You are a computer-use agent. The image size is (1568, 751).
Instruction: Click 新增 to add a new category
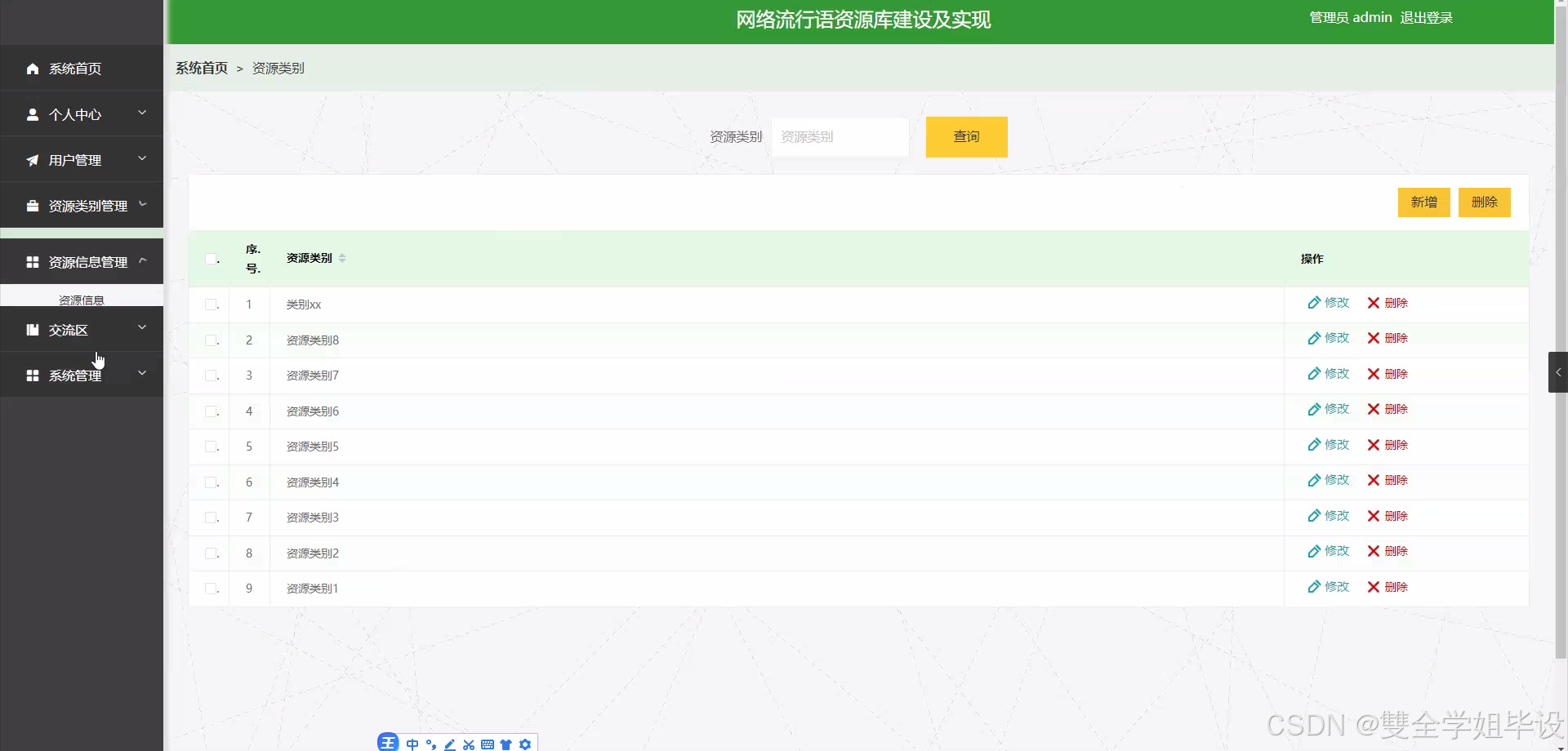1423,202
